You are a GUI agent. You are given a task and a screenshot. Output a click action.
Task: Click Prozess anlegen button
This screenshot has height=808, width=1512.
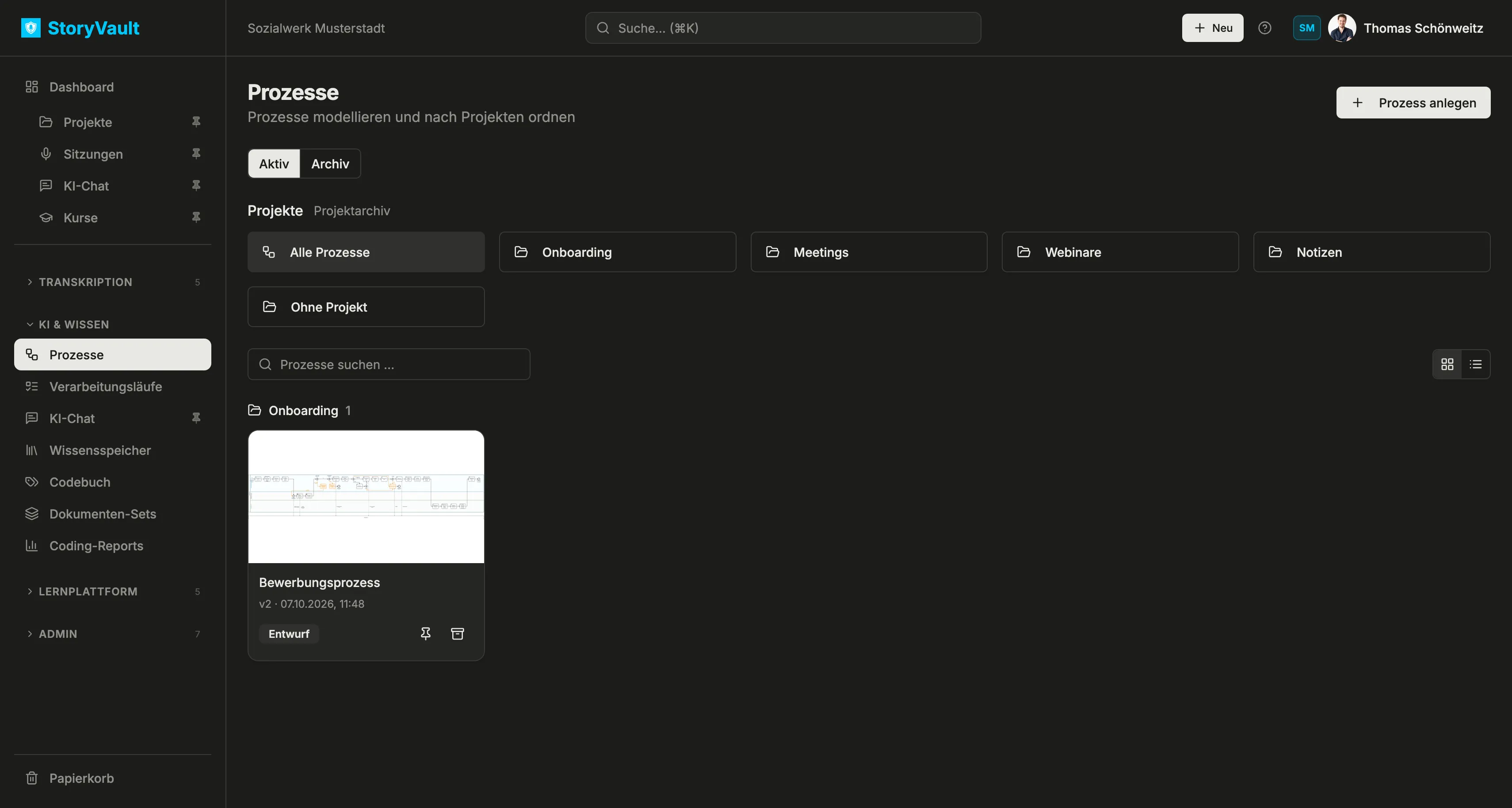[1413, 103]
